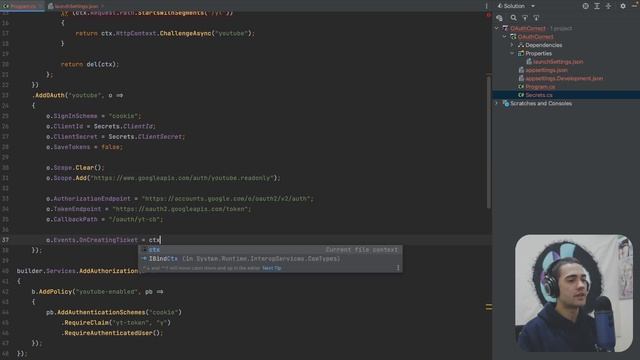The image size is (640, 360).
Task: Click the red error indicator atop the editor
Action: [488, 15]
